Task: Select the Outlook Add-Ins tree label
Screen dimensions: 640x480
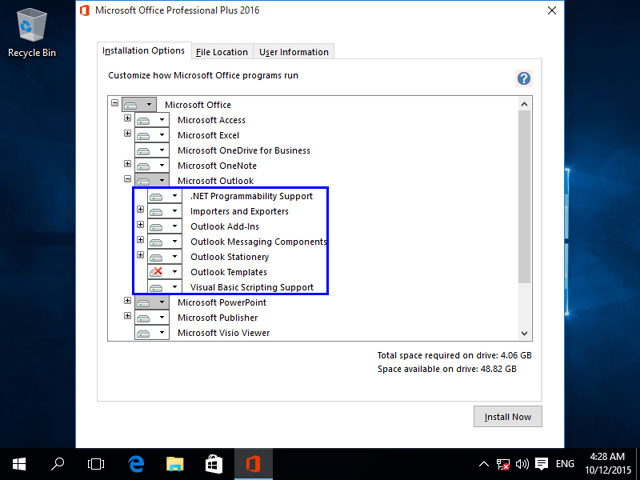Action: 224,227
